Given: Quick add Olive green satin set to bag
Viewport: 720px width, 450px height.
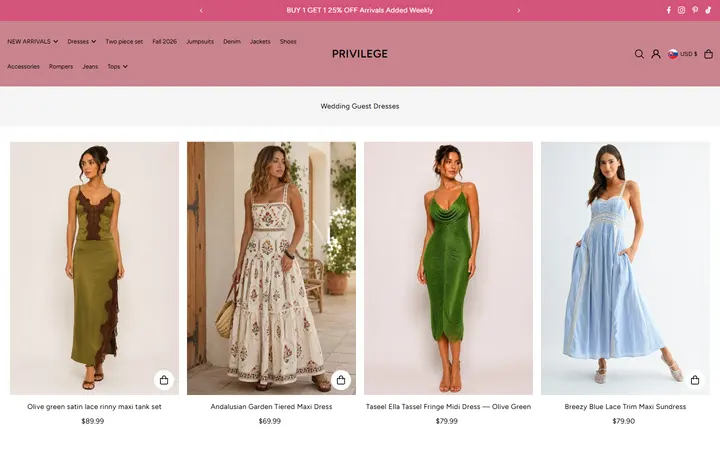Looking at the screenshot, I should [164, 380].
